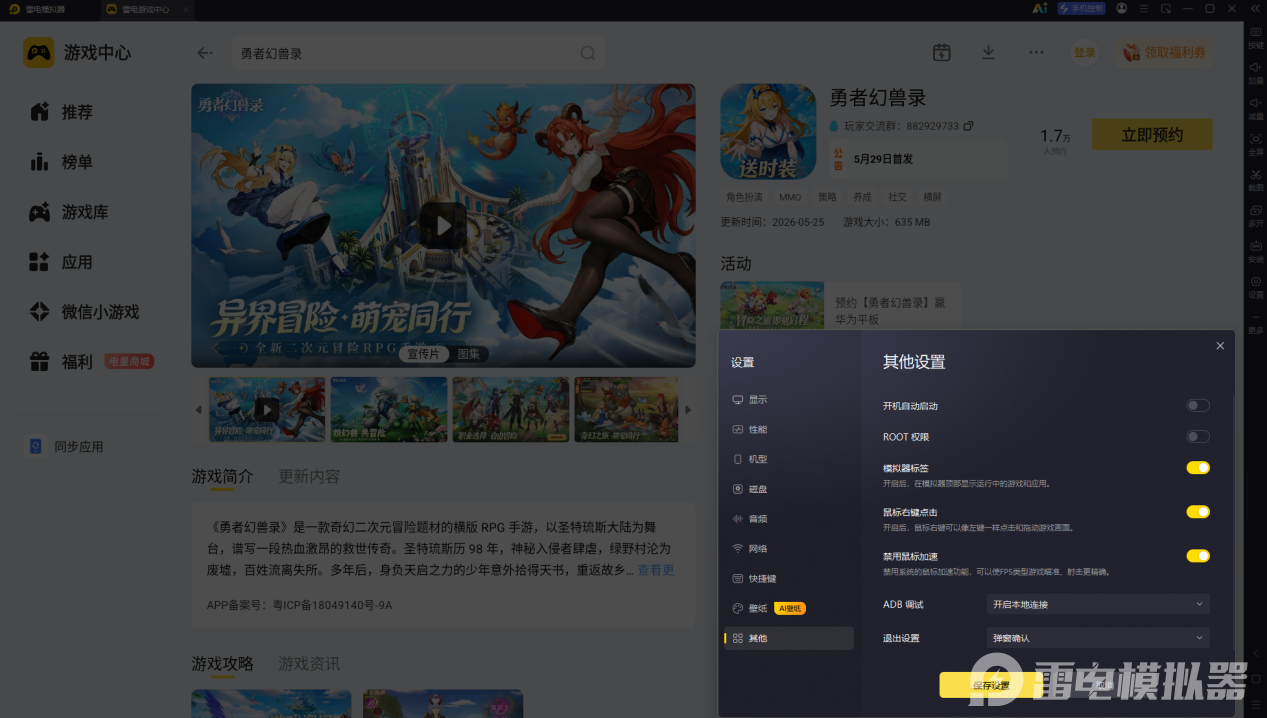Switch to the 雷电游戏中心 tab in title bar
The height and width of the screenshot is (718, 1267).
point(146,9)
